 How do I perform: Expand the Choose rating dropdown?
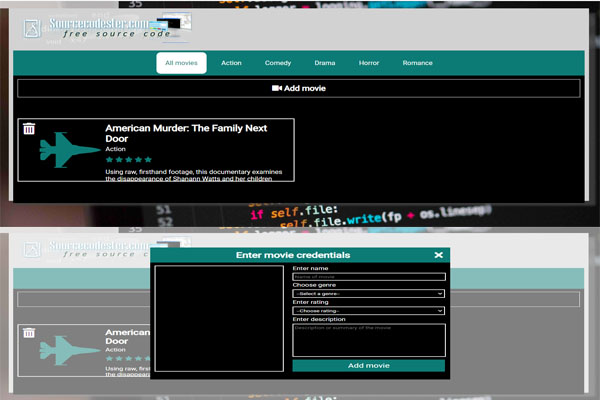pos(369,311)
